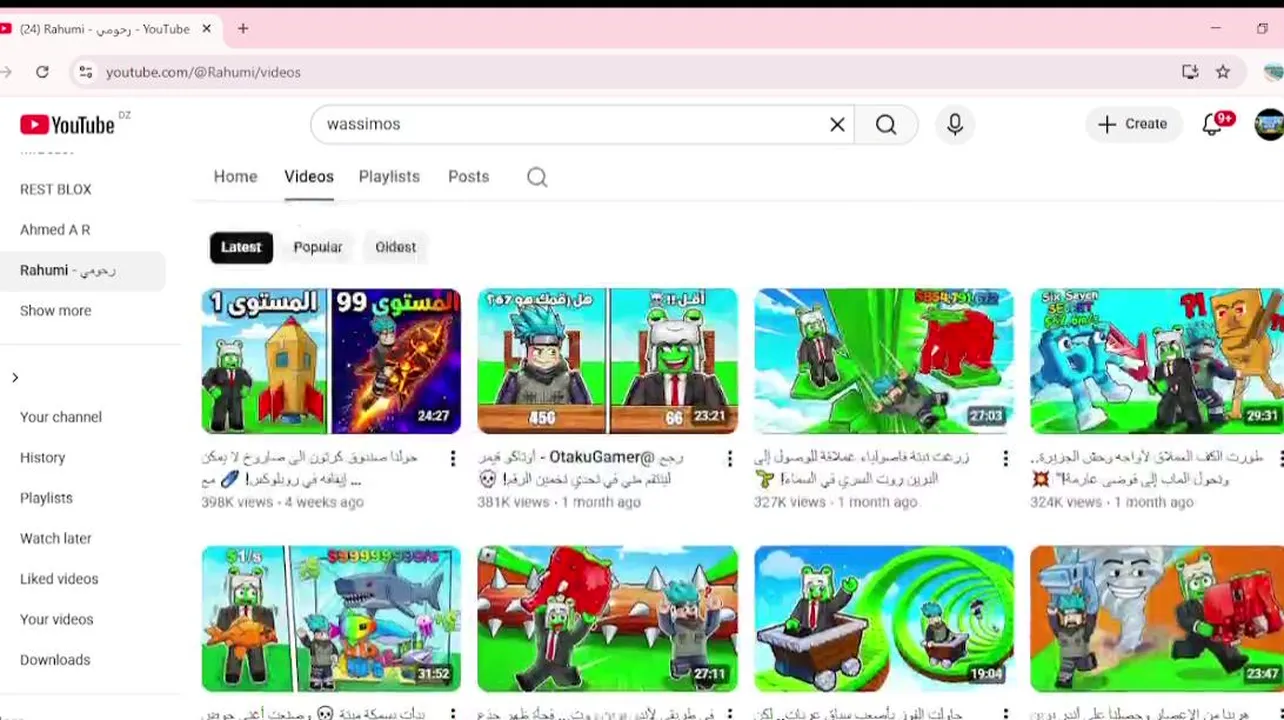
Task: Open the OtakuGamer video title
Action: (x=580, y=468)
